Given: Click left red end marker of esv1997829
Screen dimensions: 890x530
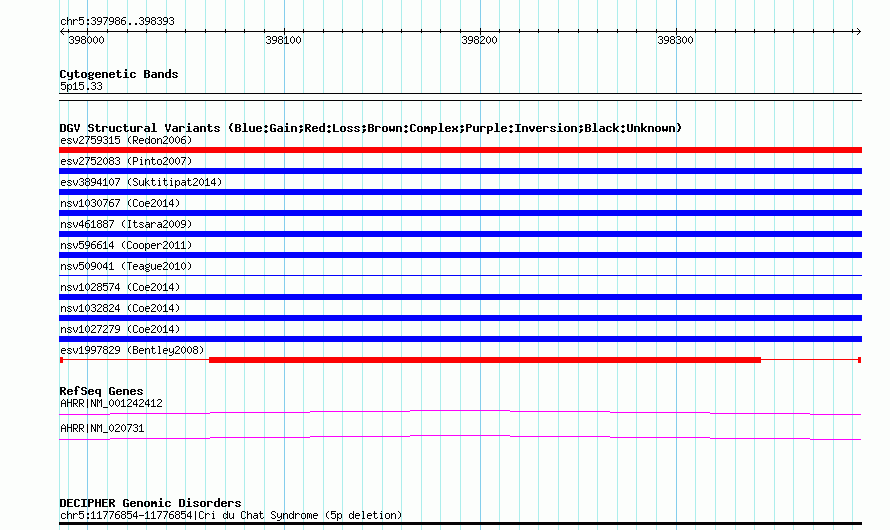Looking at the screenshot, I should tap(61, 360).
